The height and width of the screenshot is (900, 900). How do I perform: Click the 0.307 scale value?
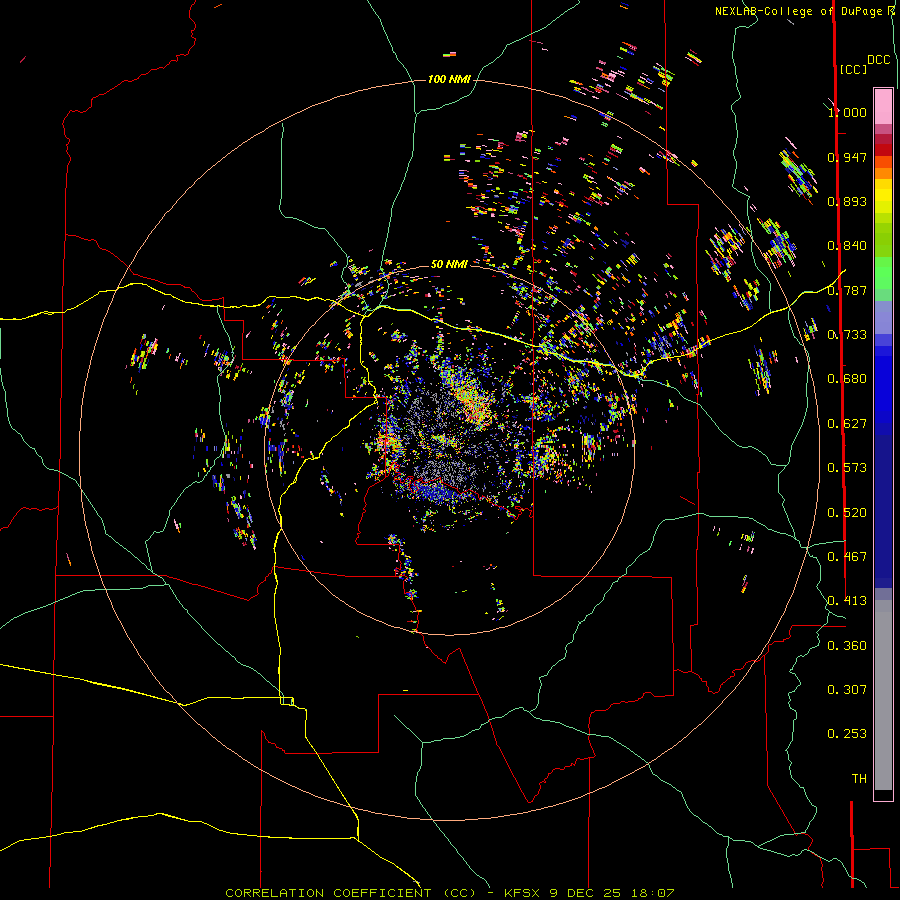tap(847, 690)
